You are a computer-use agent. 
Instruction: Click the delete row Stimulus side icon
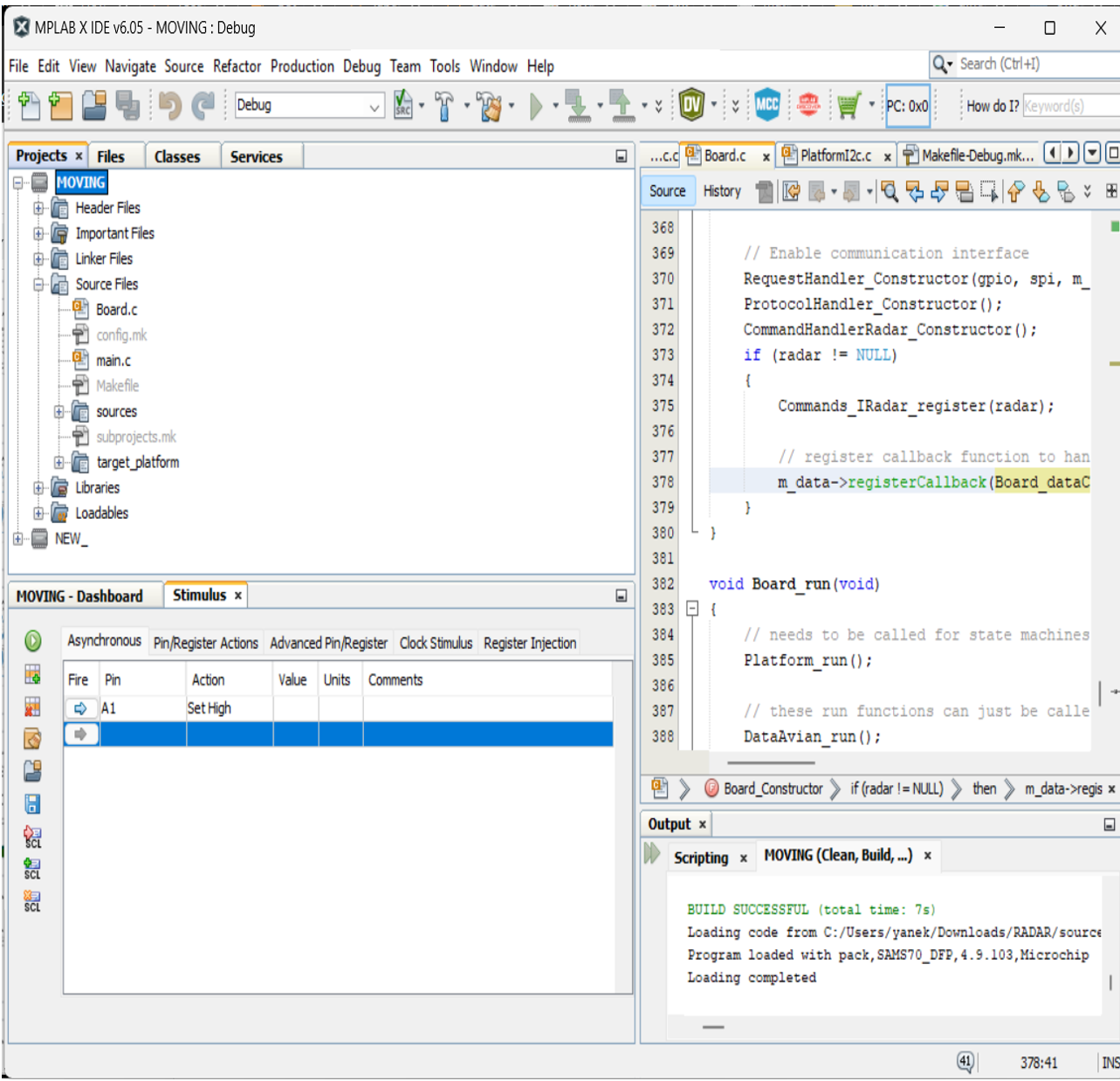click(33, 706)
